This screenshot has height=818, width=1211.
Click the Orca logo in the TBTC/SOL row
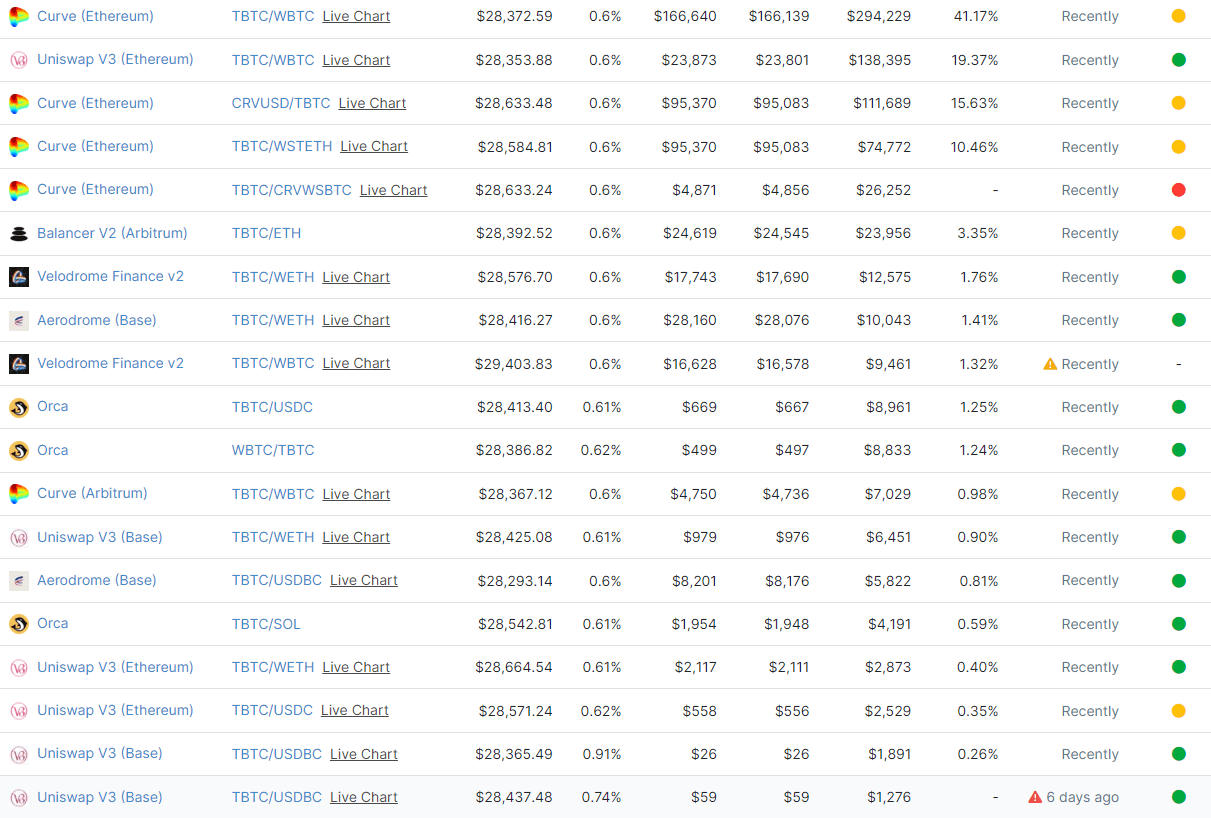[x=18, y=624]
